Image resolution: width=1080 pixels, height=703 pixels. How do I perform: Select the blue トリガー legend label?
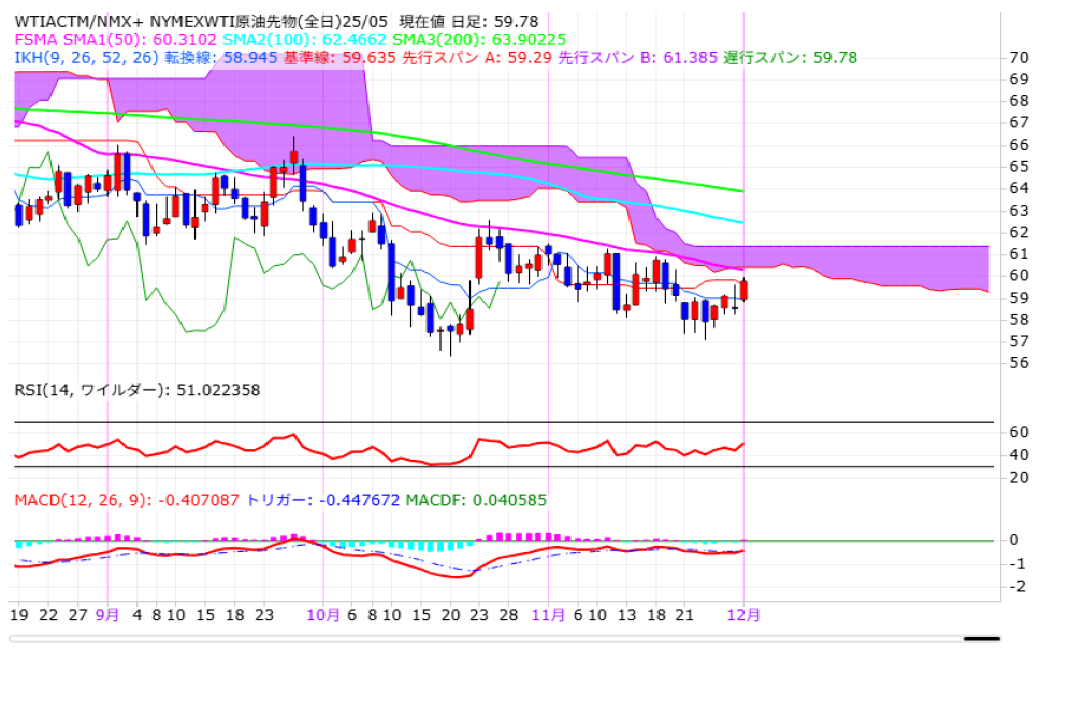323,500
